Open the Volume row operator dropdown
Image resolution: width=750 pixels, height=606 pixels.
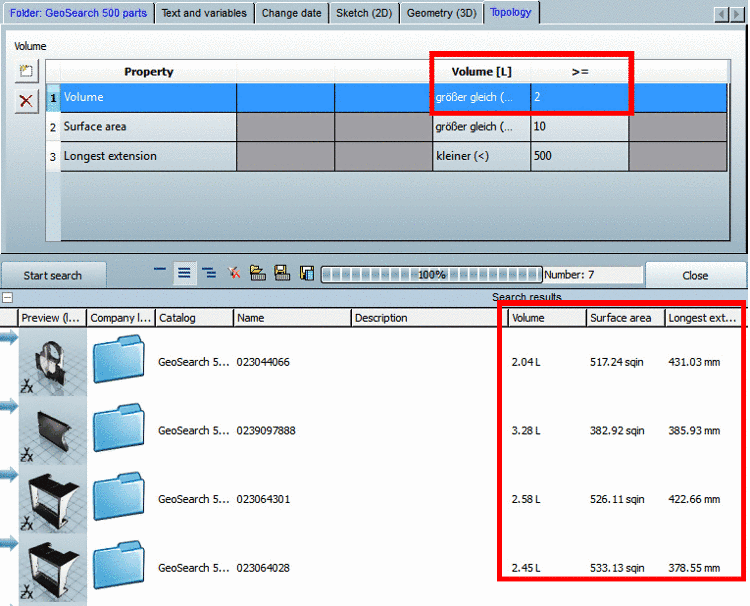[x=481, y=98]
